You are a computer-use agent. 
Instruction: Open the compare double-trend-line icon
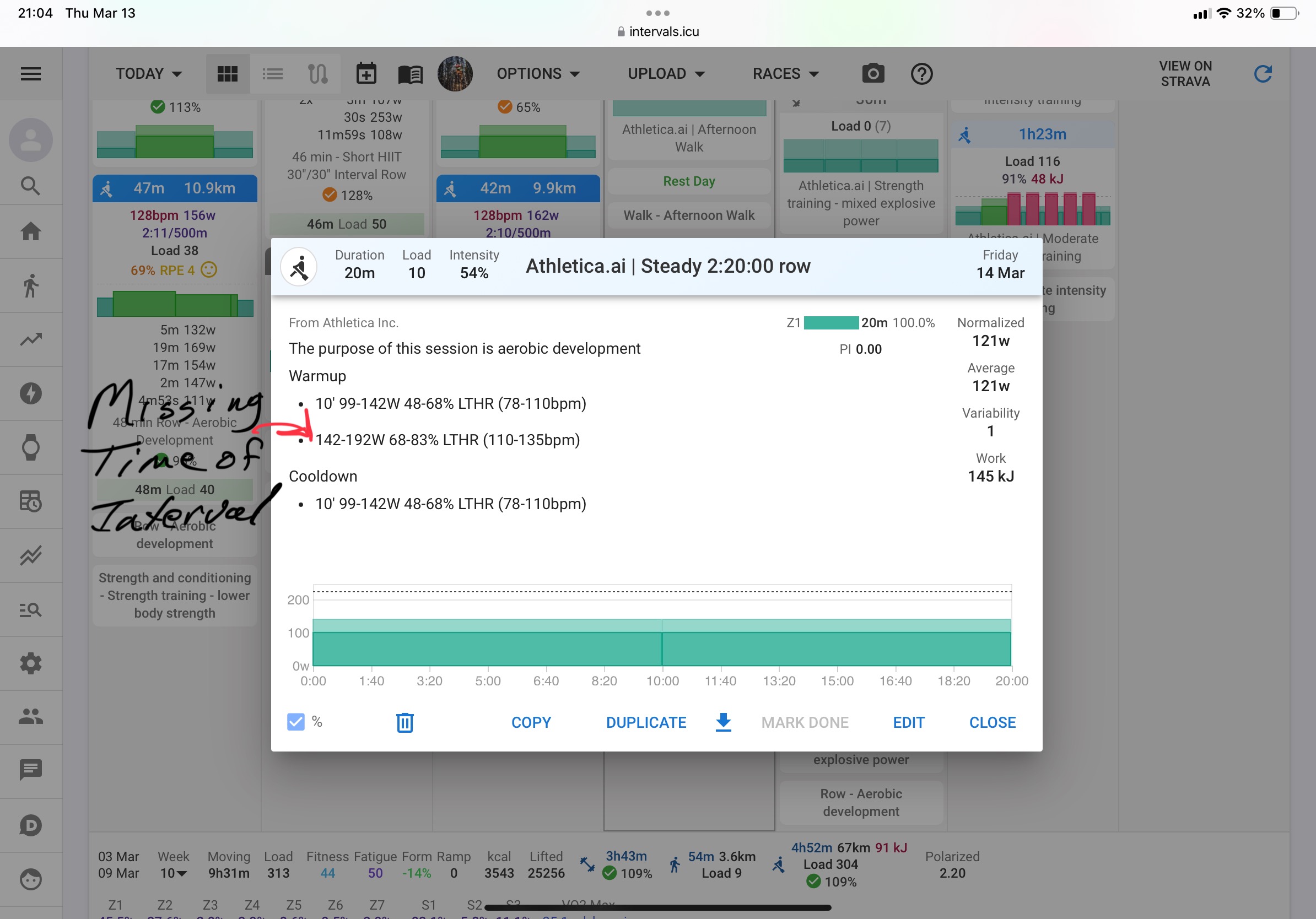point(31,555)
